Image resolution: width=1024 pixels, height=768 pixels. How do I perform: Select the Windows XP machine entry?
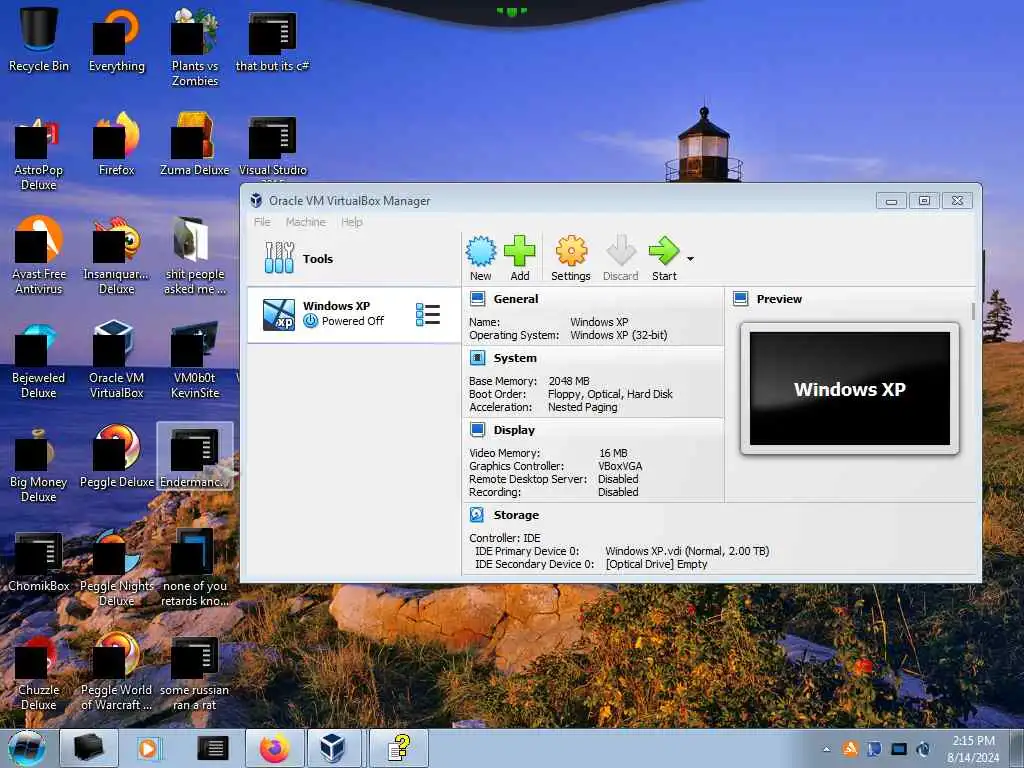point(353,314)
